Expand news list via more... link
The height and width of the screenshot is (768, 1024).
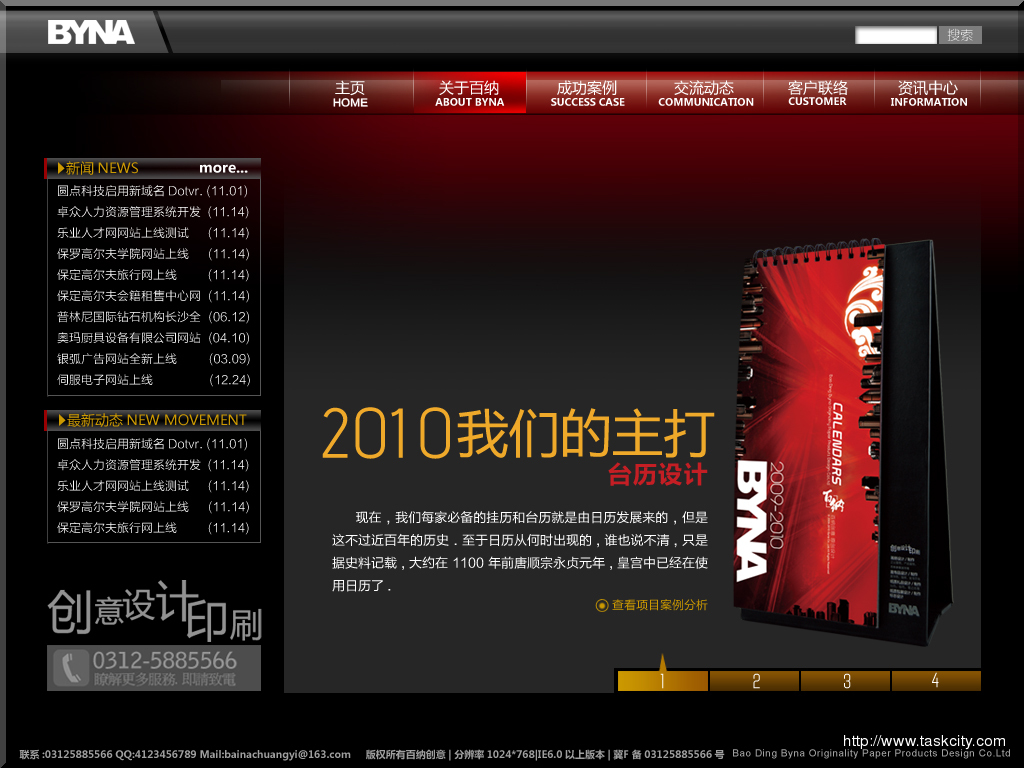pyautogui.click(x=223, y=168)
